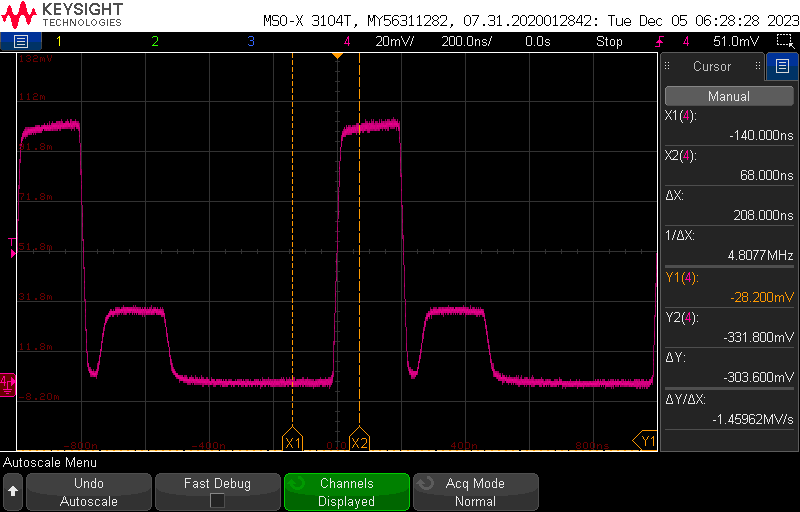Click the trigger edge slope icon
The width and height of the screenshot is (800, 512).
(659, 41)
